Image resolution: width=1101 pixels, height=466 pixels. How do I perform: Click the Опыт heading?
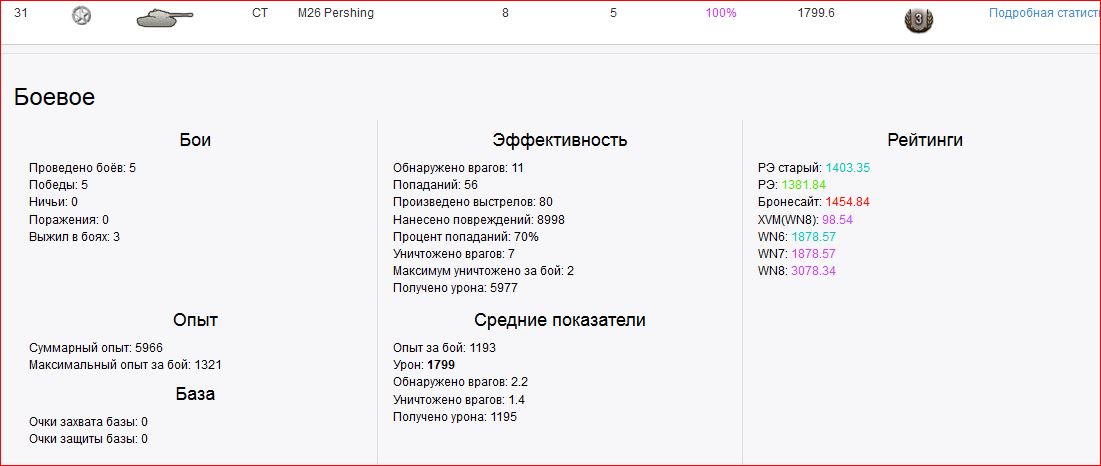point(195,320)
